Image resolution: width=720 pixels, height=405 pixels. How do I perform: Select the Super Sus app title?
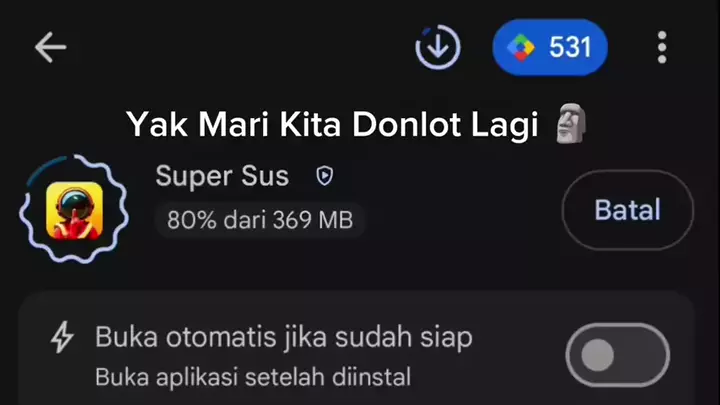tap(222, 176)
